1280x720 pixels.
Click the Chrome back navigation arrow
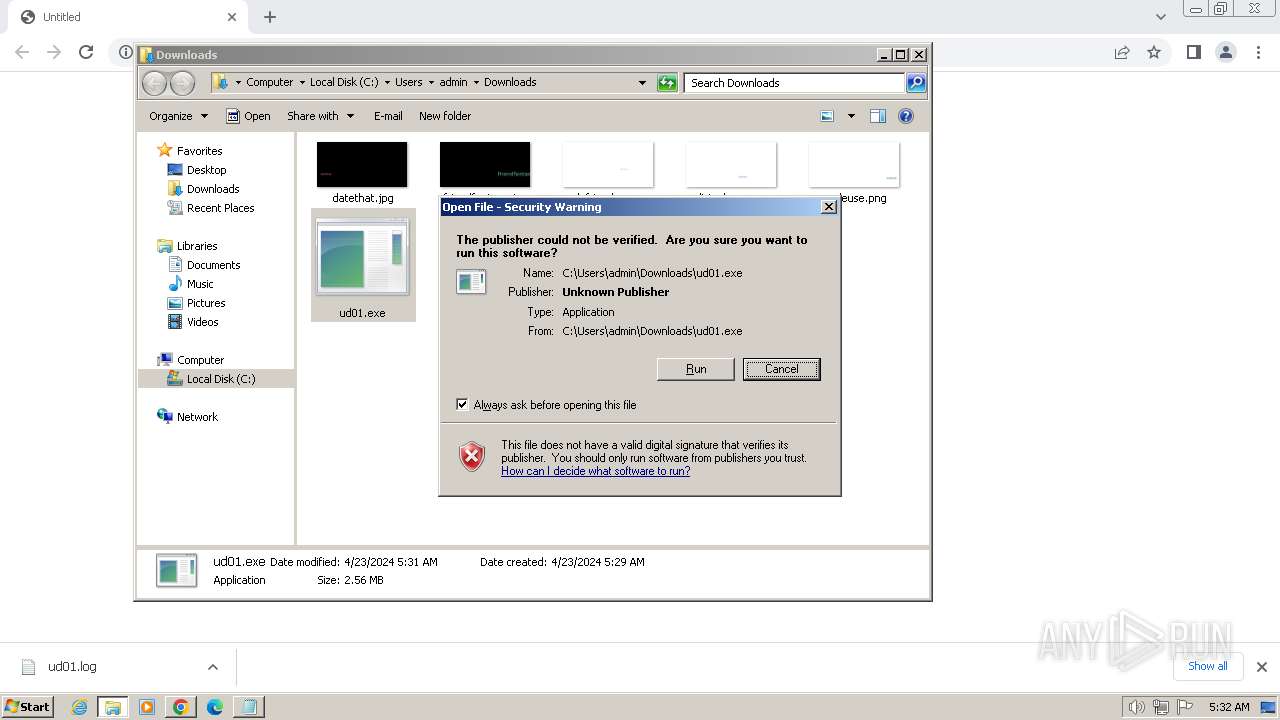[22, 52]
